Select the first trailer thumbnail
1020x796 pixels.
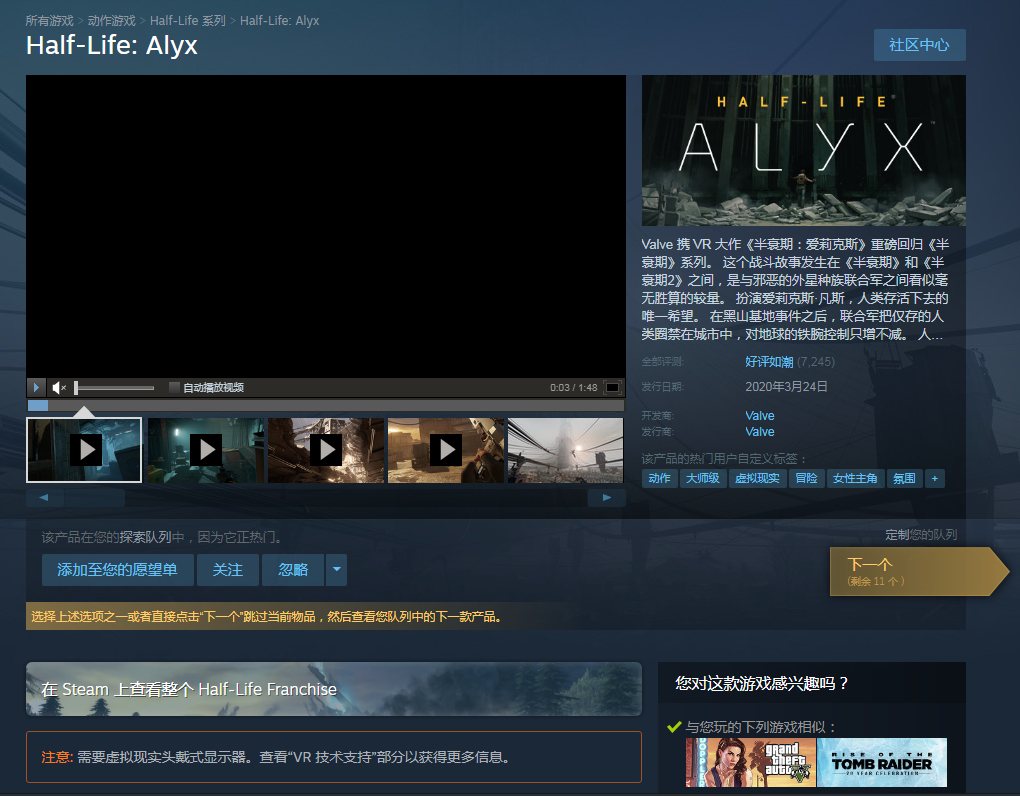coord(84,450)
